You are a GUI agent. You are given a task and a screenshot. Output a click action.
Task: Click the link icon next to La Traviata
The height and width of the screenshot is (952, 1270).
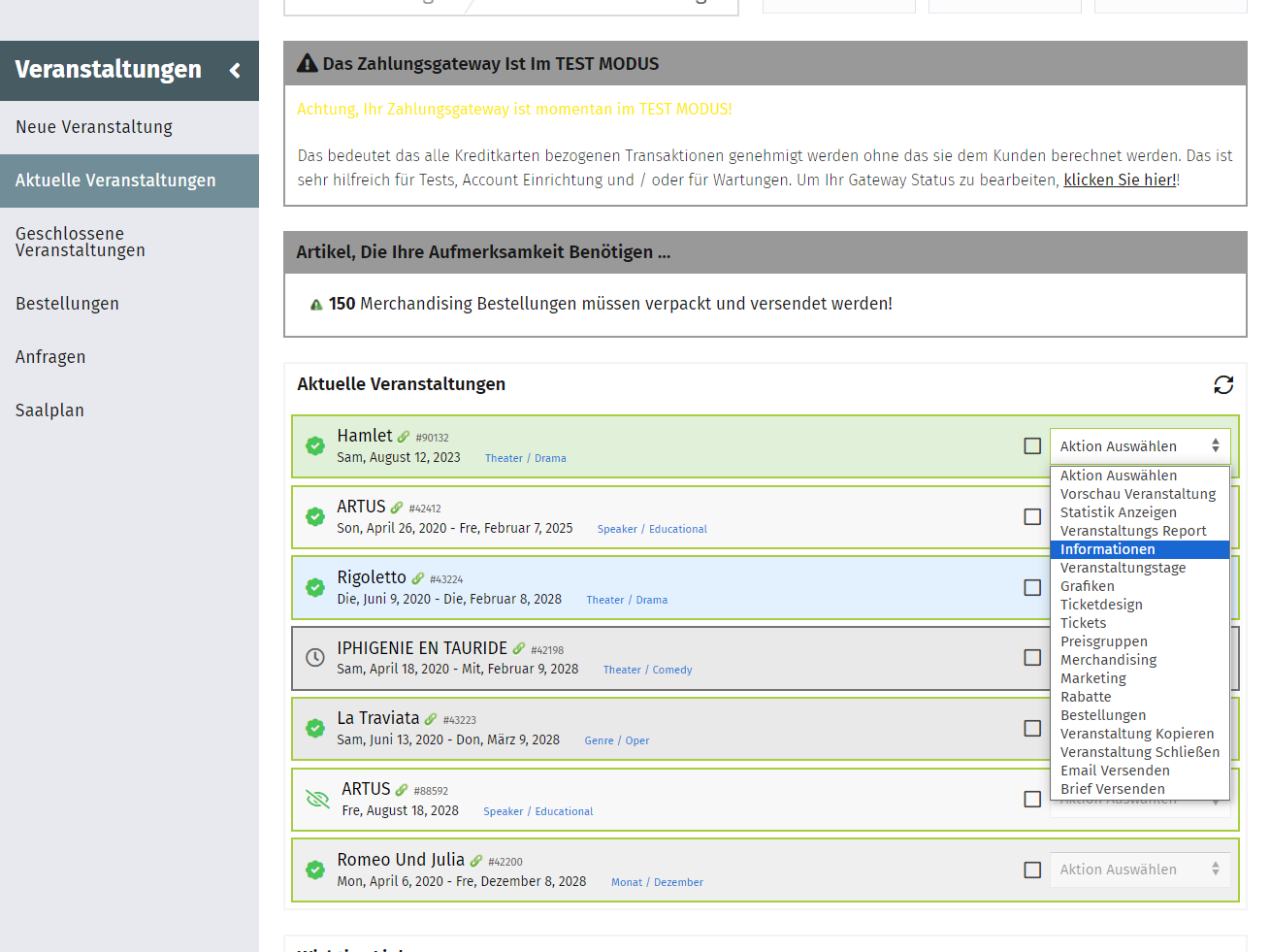pos(431,719)
